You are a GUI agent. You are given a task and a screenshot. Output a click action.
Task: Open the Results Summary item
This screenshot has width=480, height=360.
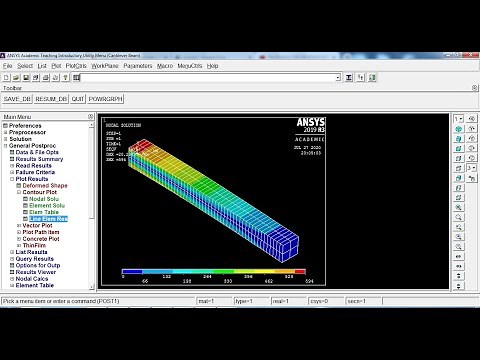pos(39,159)
